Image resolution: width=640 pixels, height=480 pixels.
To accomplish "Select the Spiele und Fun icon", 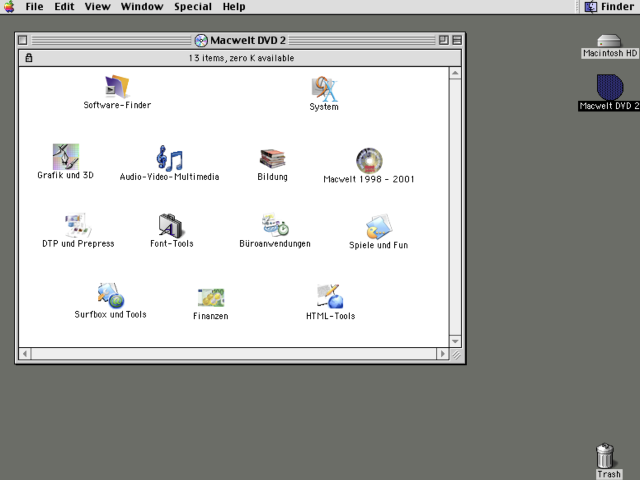I will (378, 227).
